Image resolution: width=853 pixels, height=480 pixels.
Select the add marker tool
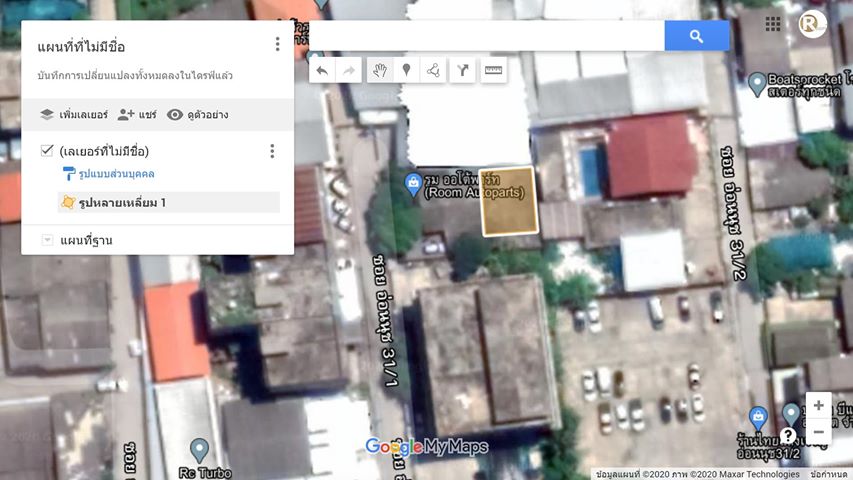point(406,70)
